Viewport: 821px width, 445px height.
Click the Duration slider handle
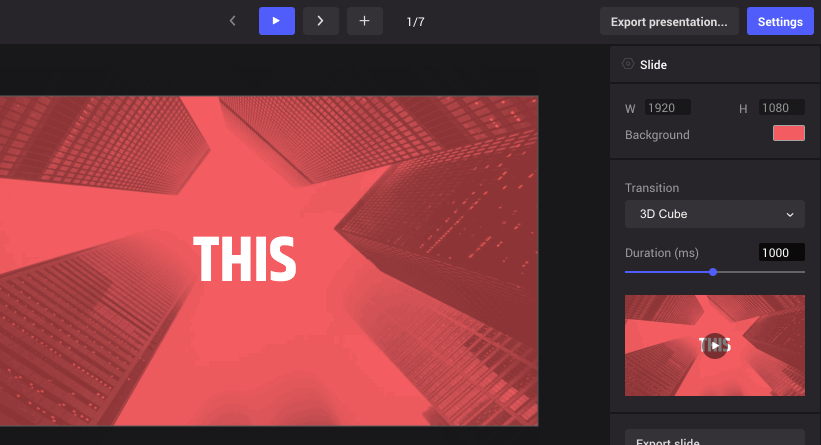tap(713, 271)
